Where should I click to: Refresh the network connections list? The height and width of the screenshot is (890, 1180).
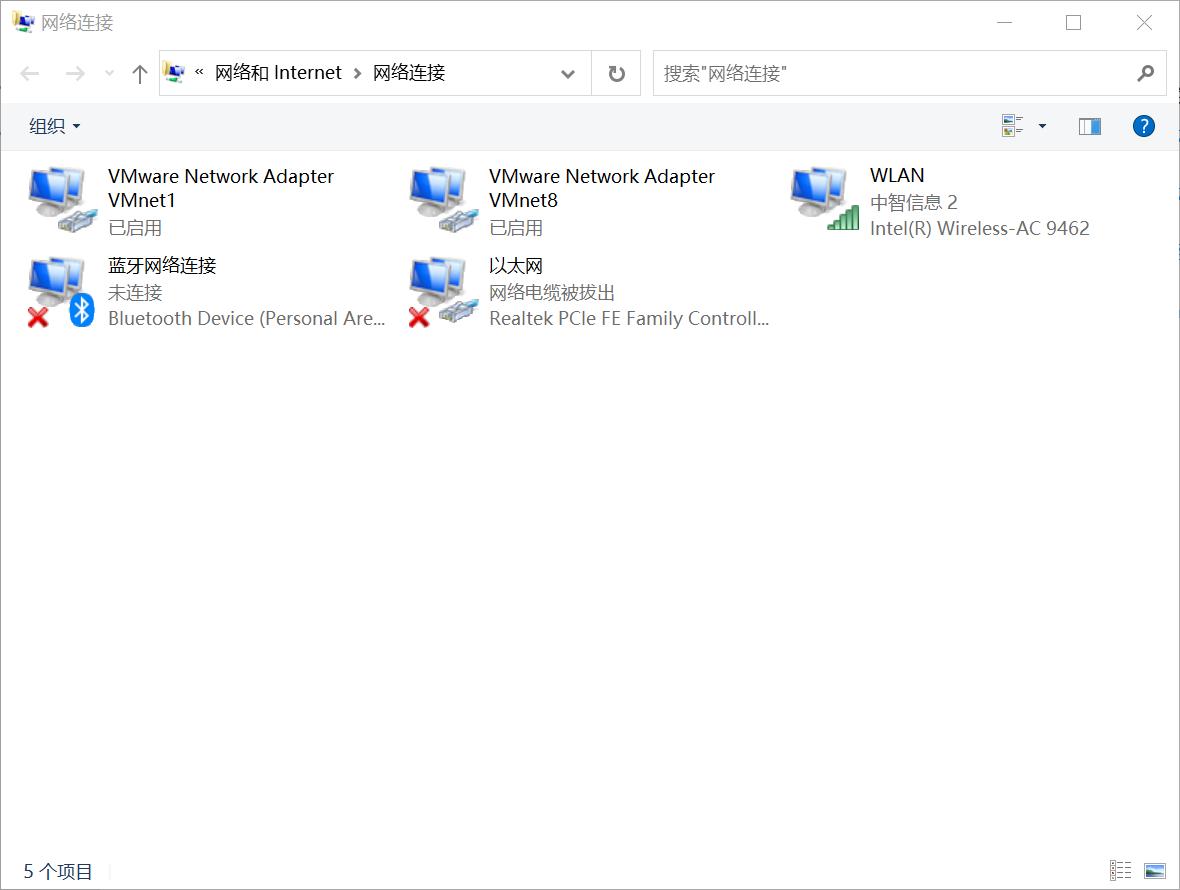pyautogui.click(x=615, y=72)
